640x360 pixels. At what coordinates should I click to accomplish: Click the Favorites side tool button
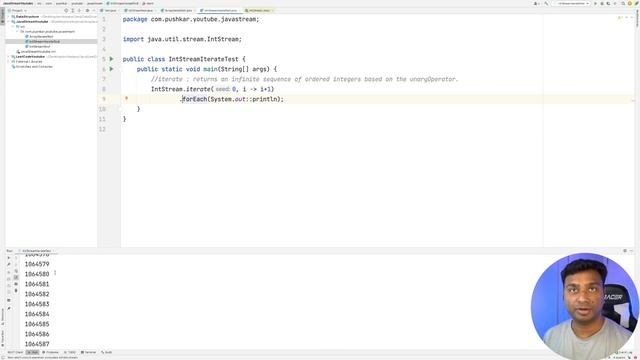tap(2, 339)
